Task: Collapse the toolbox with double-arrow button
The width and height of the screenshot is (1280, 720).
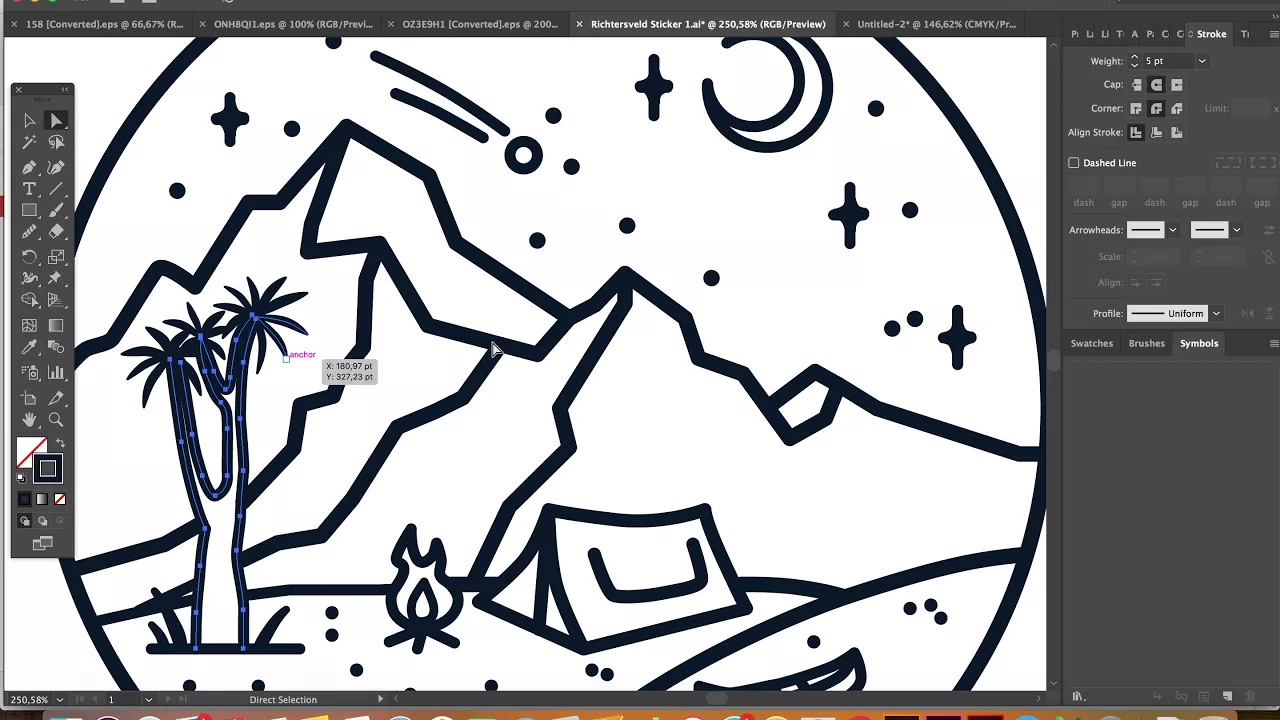Action: tap(66, 90)
